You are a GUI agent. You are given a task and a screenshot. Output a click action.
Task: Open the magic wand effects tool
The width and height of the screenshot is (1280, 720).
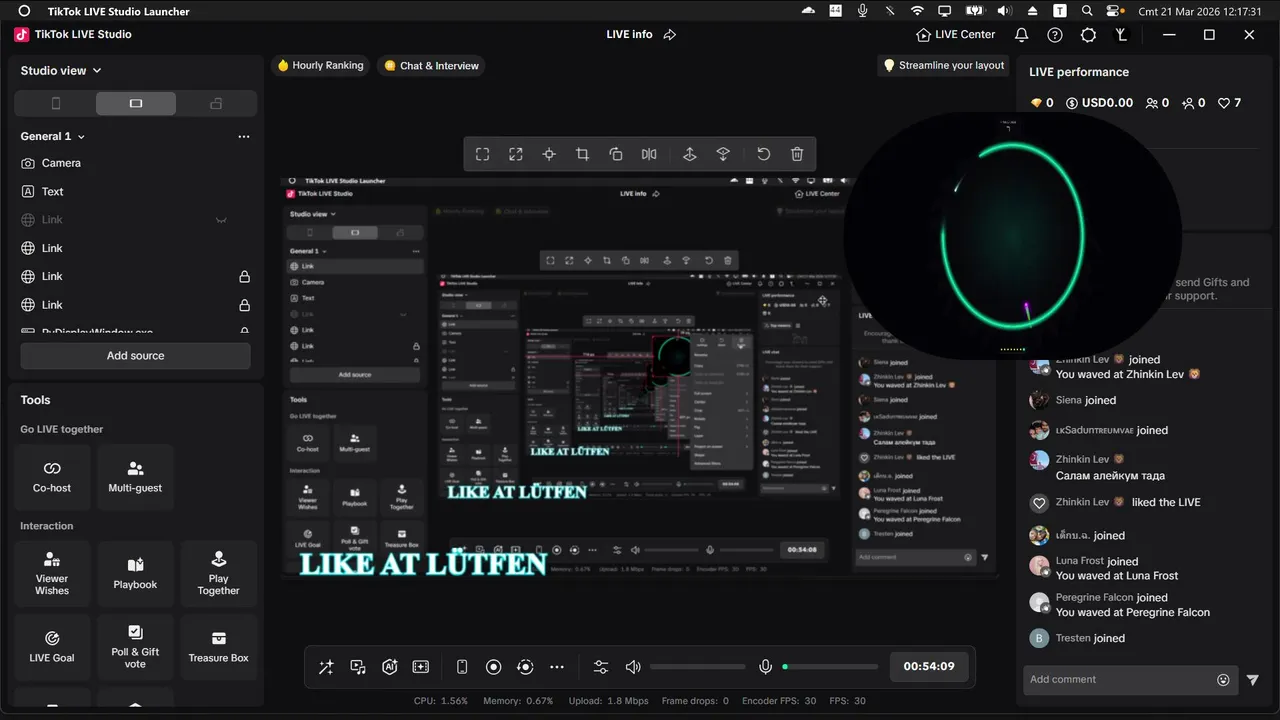point(326,667)
